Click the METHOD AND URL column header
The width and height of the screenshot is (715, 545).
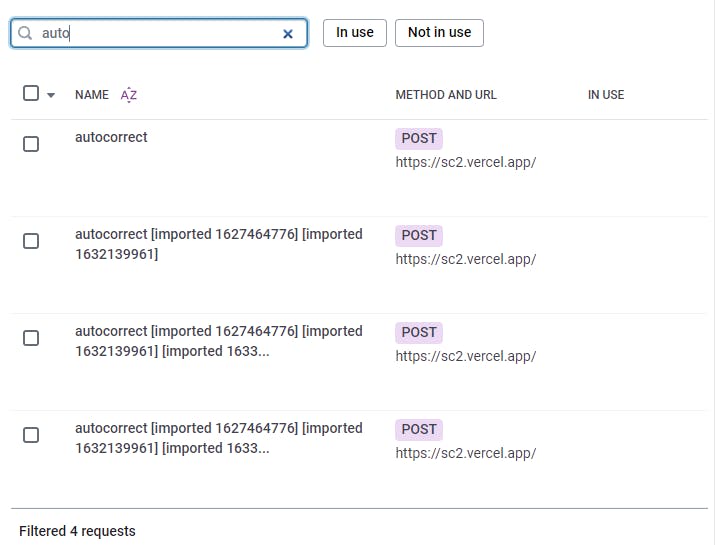click(x=446, y=95)
